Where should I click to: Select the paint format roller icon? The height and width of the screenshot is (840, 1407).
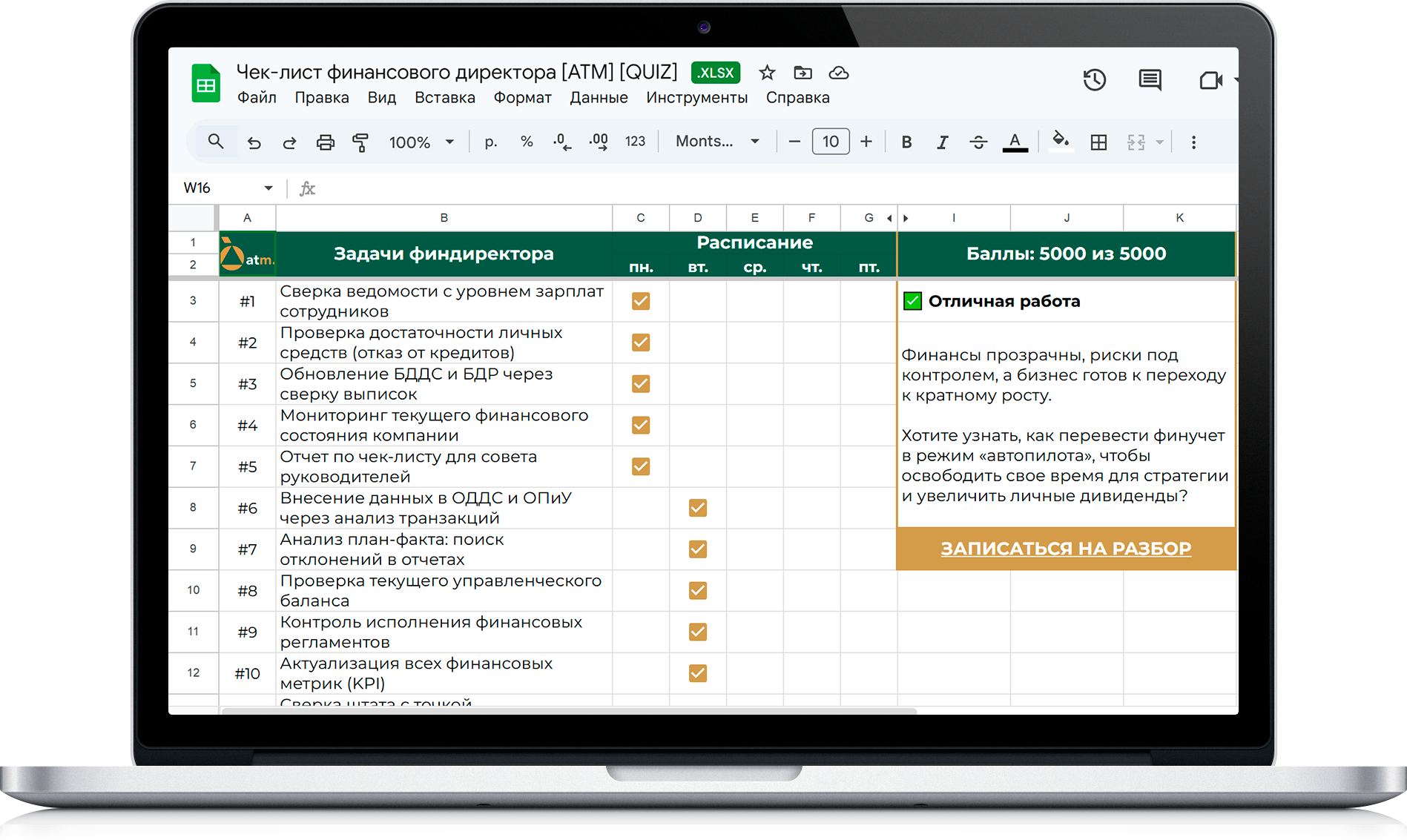(360, 142)
